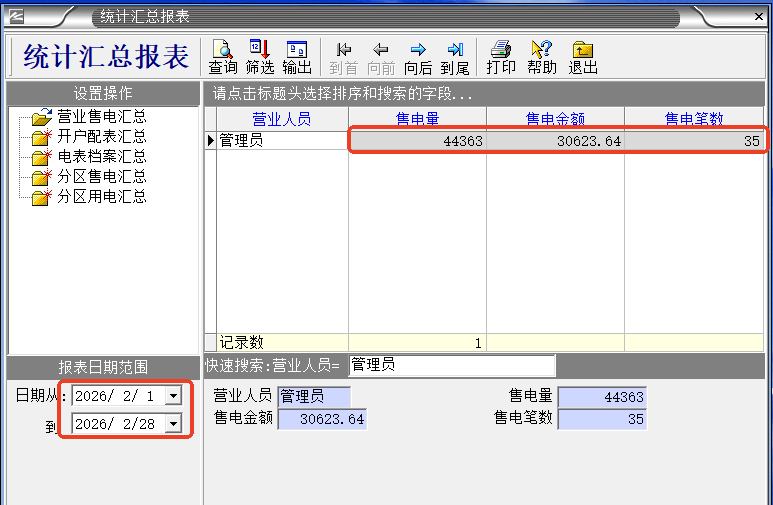Viewport: 773px width, 505px height.
Task: Expand the 到 end date dropdown
Action: (173, 424)
